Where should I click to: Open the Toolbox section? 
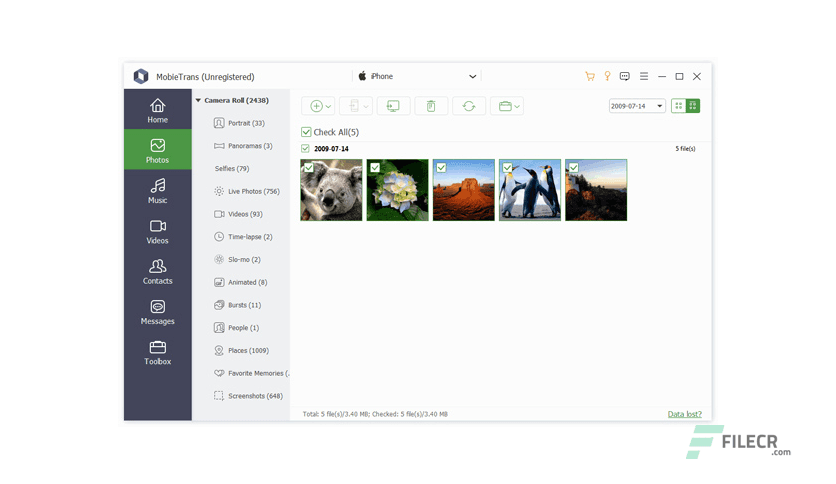tap(157, 352)
